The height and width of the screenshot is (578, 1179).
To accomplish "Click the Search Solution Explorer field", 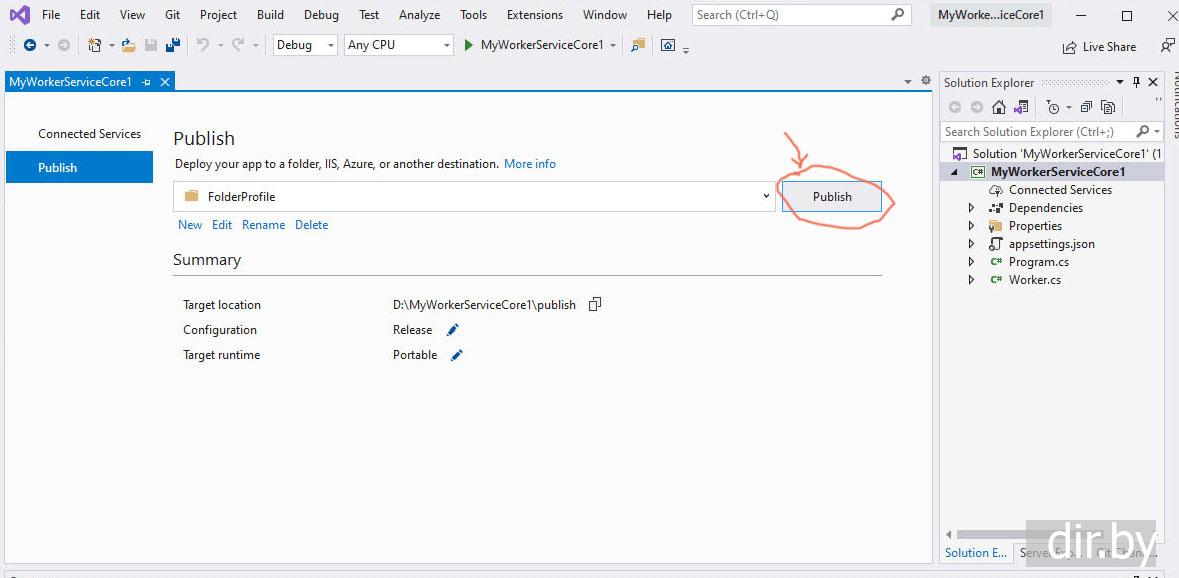I will (1035, 131).
